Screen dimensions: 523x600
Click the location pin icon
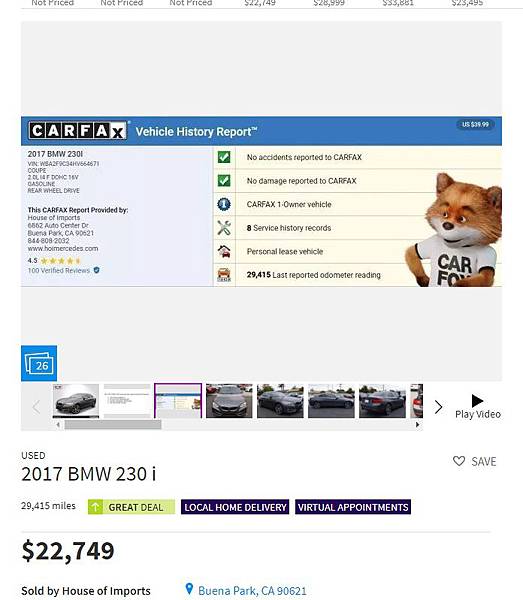(x=189, y=589)
